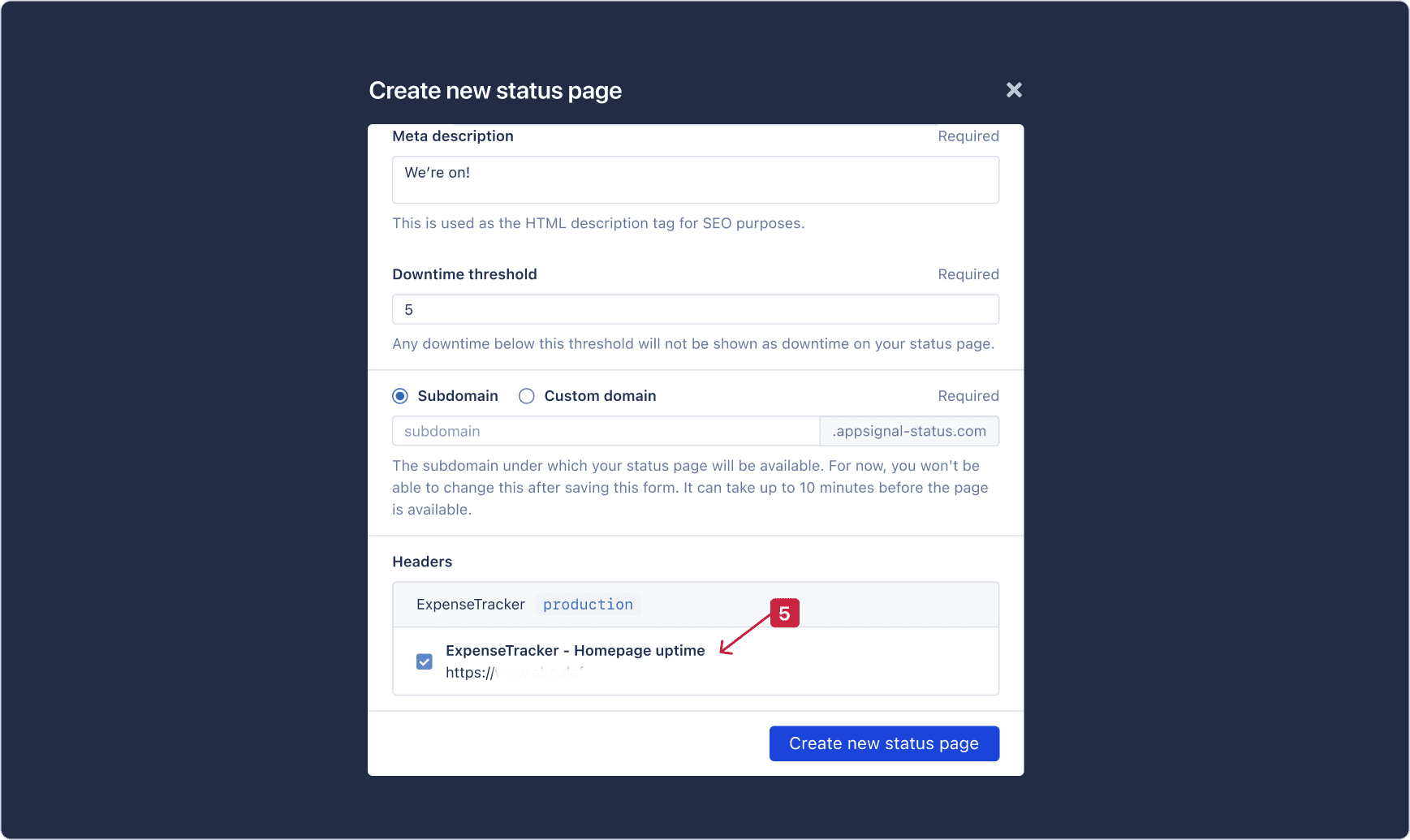The height and width of the screenshot is (840, 1410).
Task: Close the Create new status page dialog
Action: 1014,89
